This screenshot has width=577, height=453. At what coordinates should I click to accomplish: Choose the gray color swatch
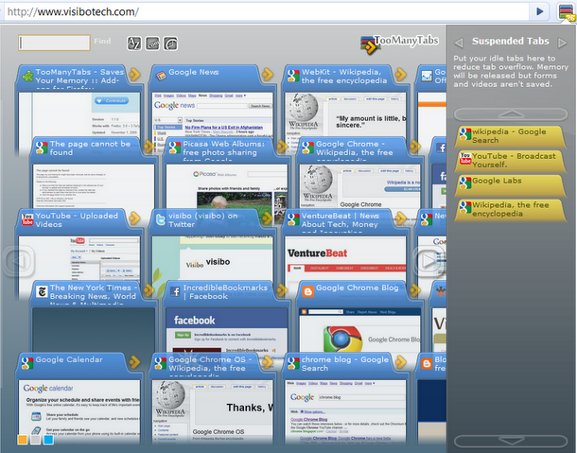tap(35, 440)
